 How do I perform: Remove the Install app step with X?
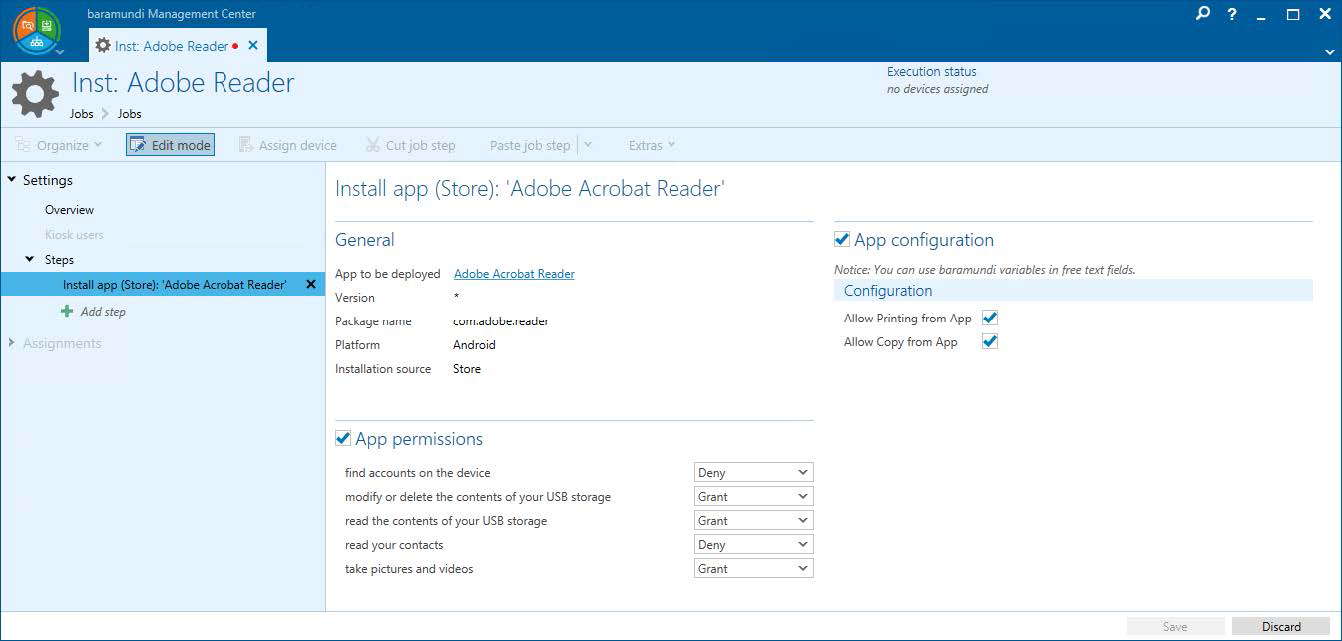pyautogui.click(x=311, y=285)
